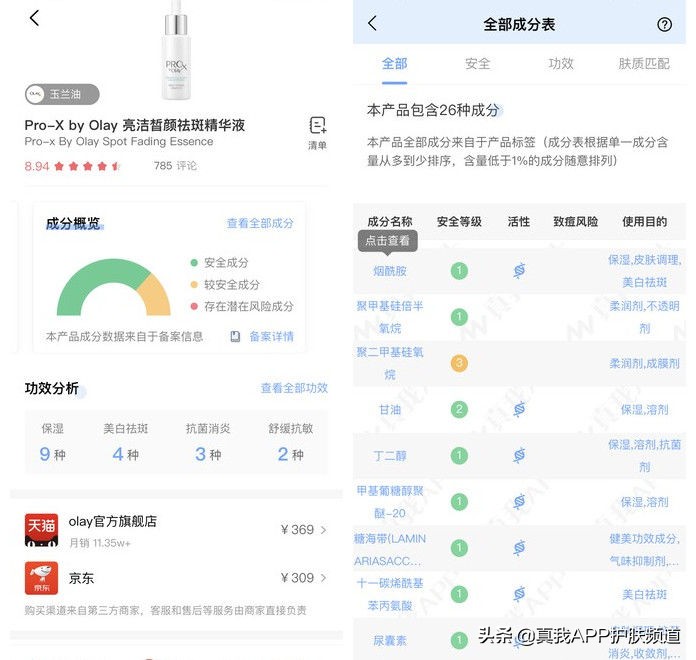Add product to 清单 list icon

[317, 133]
